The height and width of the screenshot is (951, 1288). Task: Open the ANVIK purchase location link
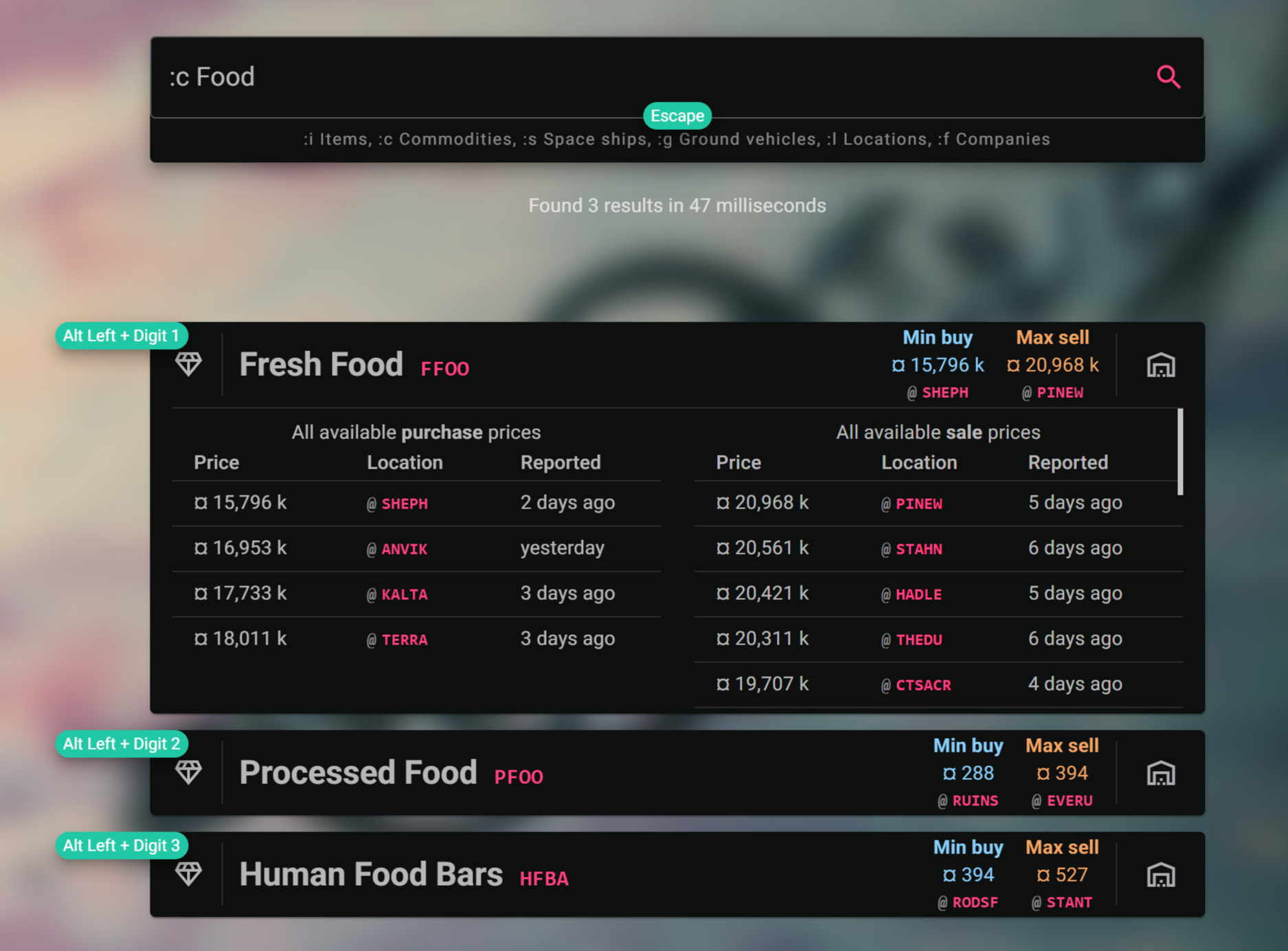[x=404, y=549]
